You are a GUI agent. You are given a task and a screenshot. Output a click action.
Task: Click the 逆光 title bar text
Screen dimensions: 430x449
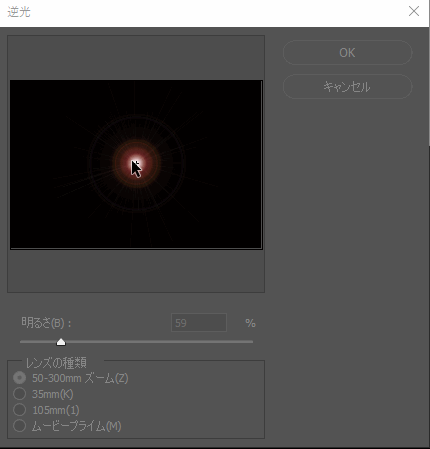[19, 12]
